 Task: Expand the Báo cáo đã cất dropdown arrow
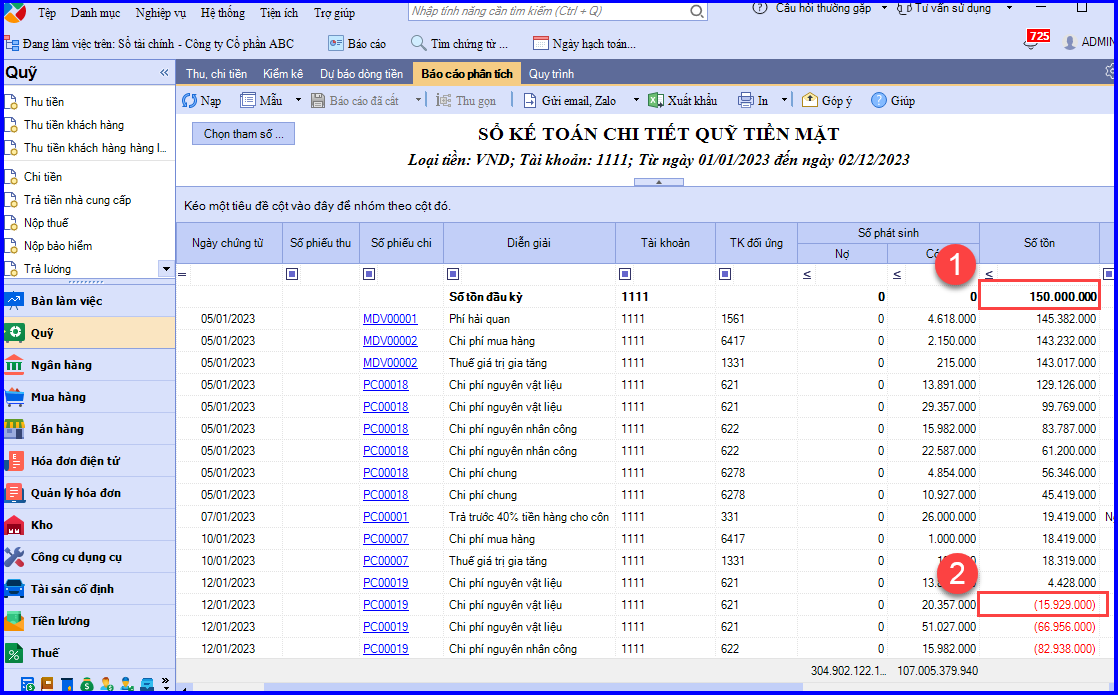click(419, 101)
